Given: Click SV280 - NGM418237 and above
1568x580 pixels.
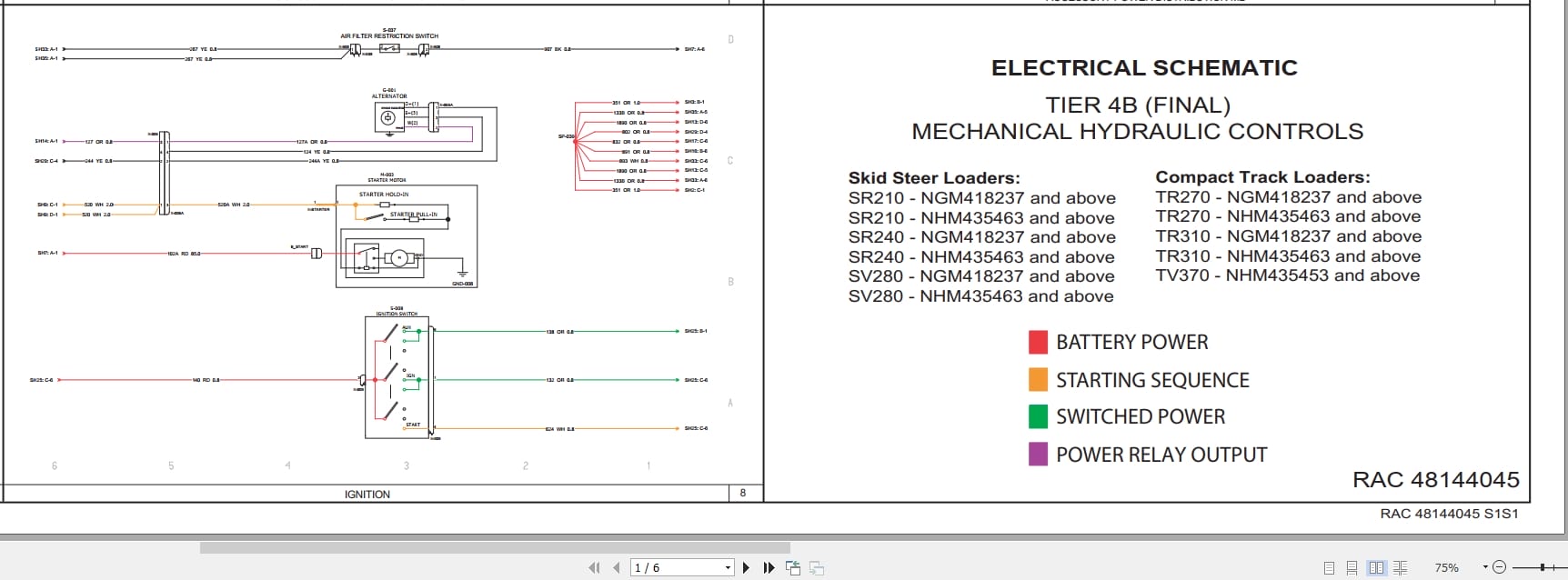Looking at the screenshot, I should point(981,276).
